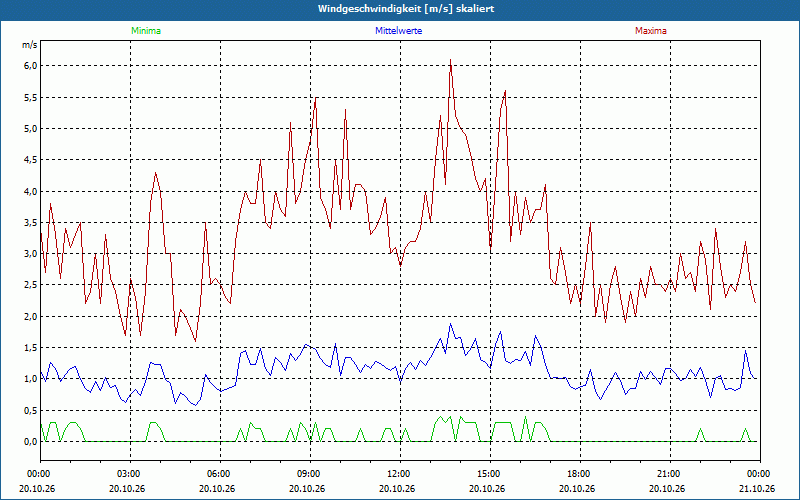Click the 21:00 time axis label
The image size is (800, 500).
[670, 473]
